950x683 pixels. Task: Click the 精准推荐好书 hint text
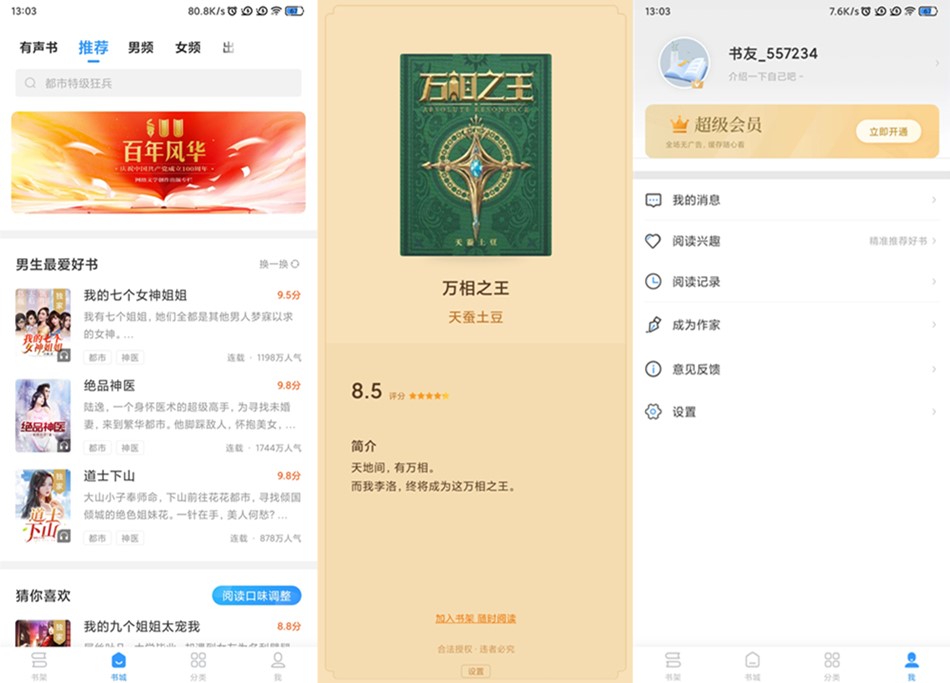pos(898,241)
